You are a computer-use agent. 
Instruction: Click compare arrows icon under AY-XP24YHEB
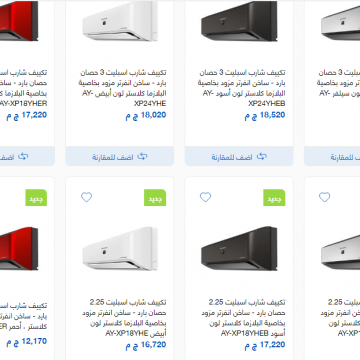(262, 156)
